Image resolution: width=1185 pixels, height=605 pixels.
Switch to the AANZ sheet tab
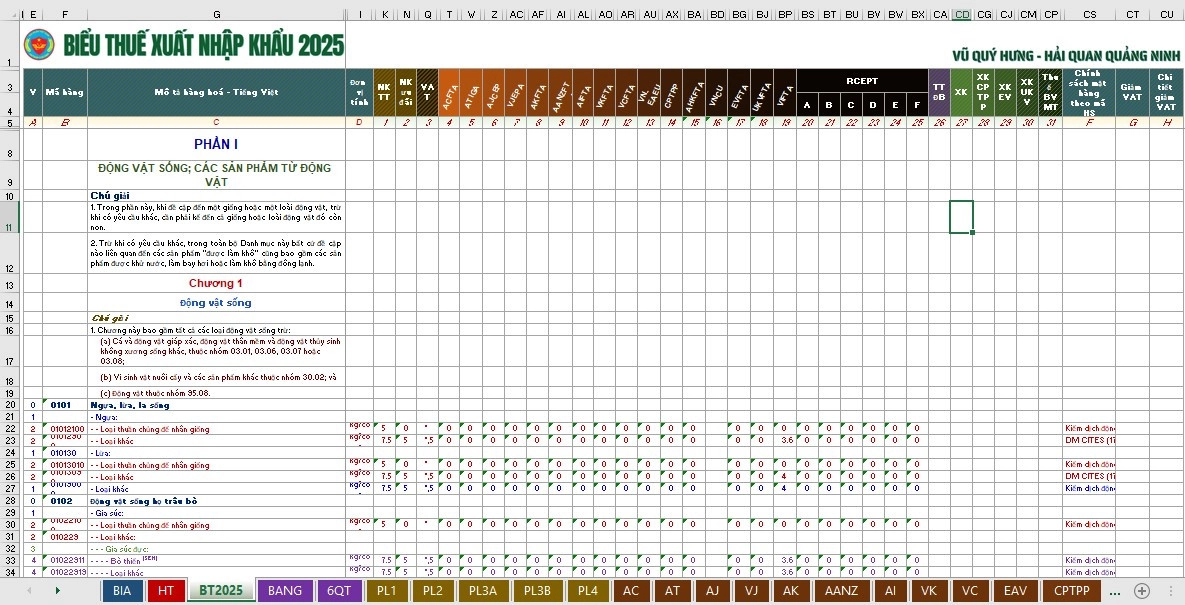coord(842,591)
